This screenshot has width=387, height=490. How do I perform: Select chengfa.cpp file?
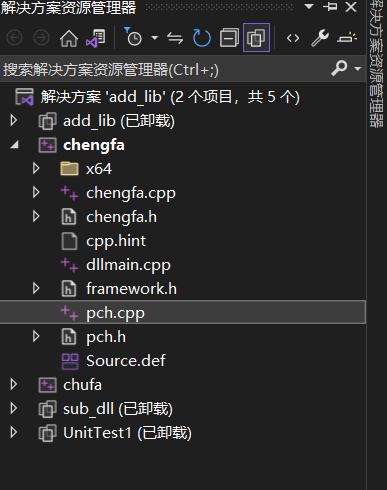(131, 194)
